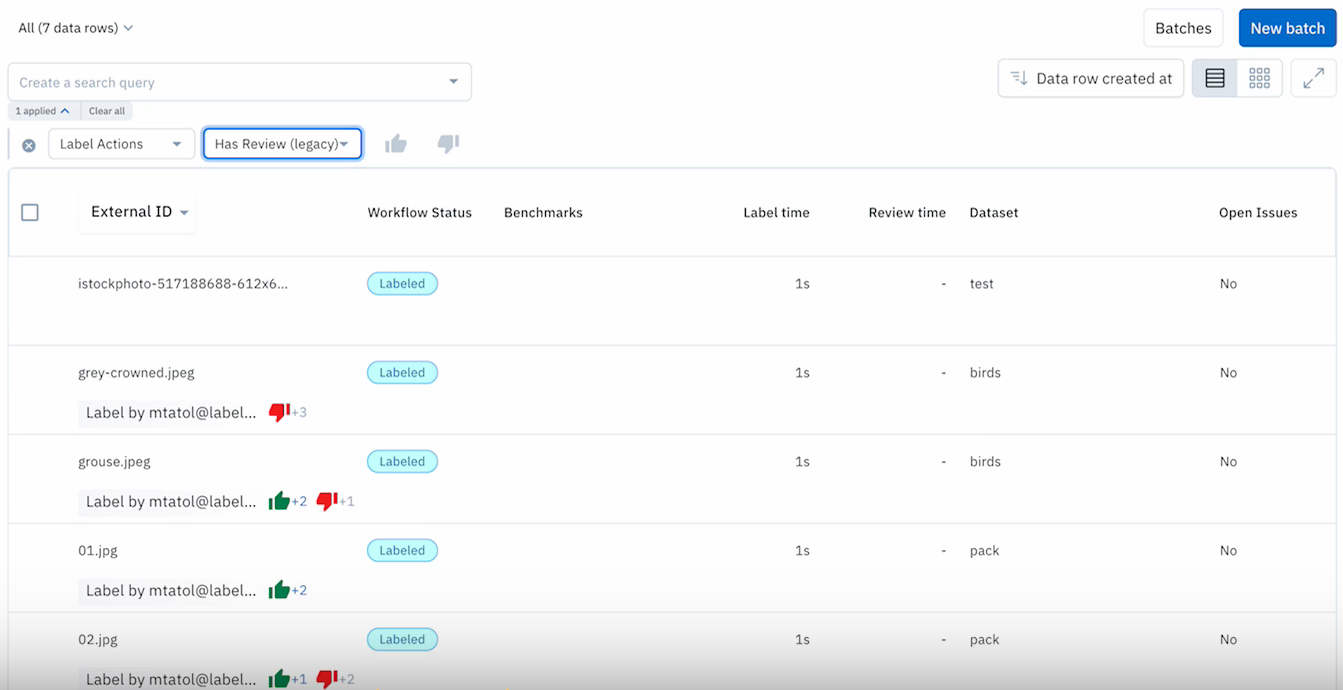Image resolution: width=1343 pixels, height=690 pixels.
Task: Click green thumbs up on grouse.jpeg row
Action: [279, 501]
